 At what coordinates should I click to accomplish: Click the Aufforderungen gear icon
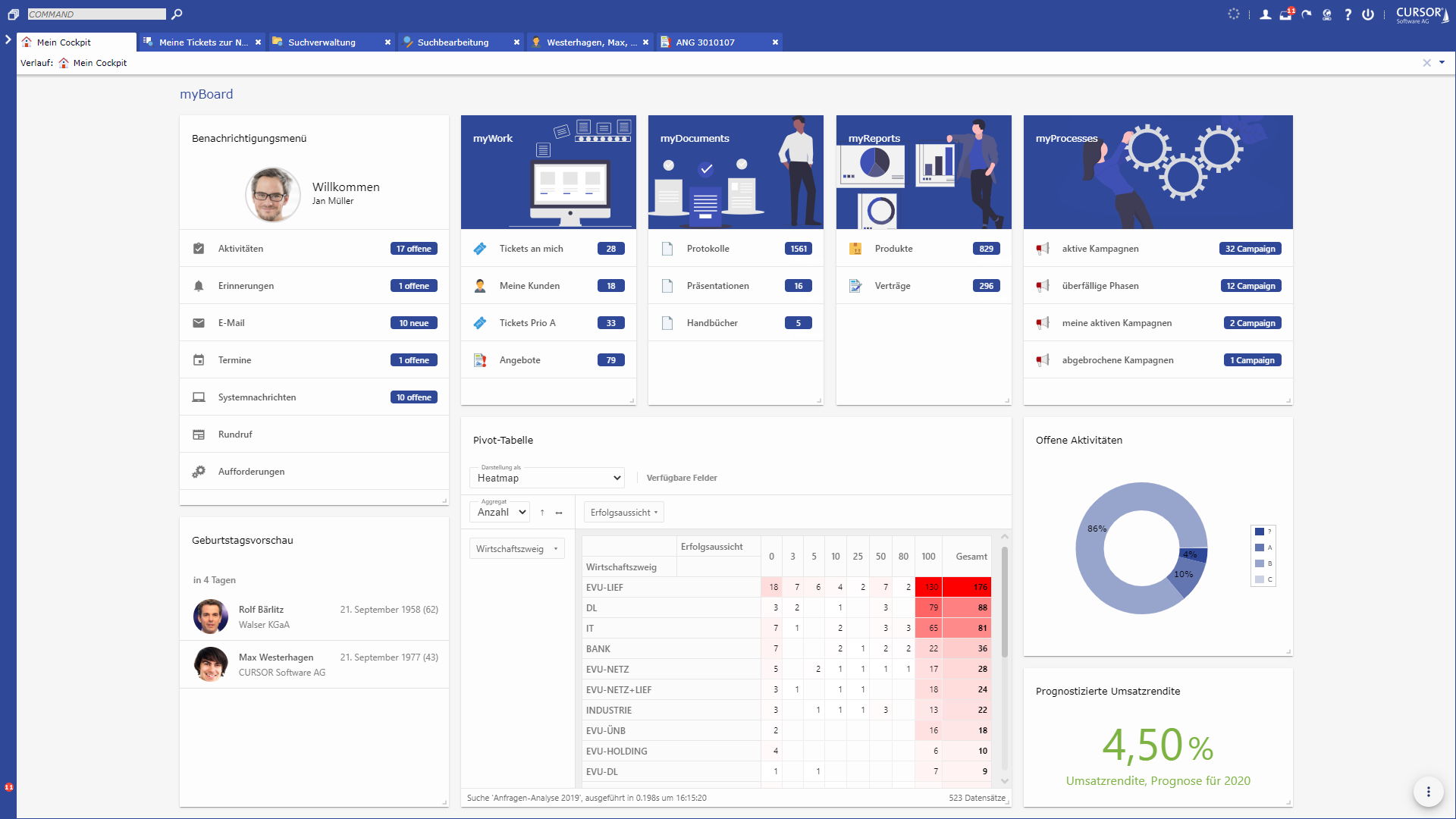tap(199, 472)
